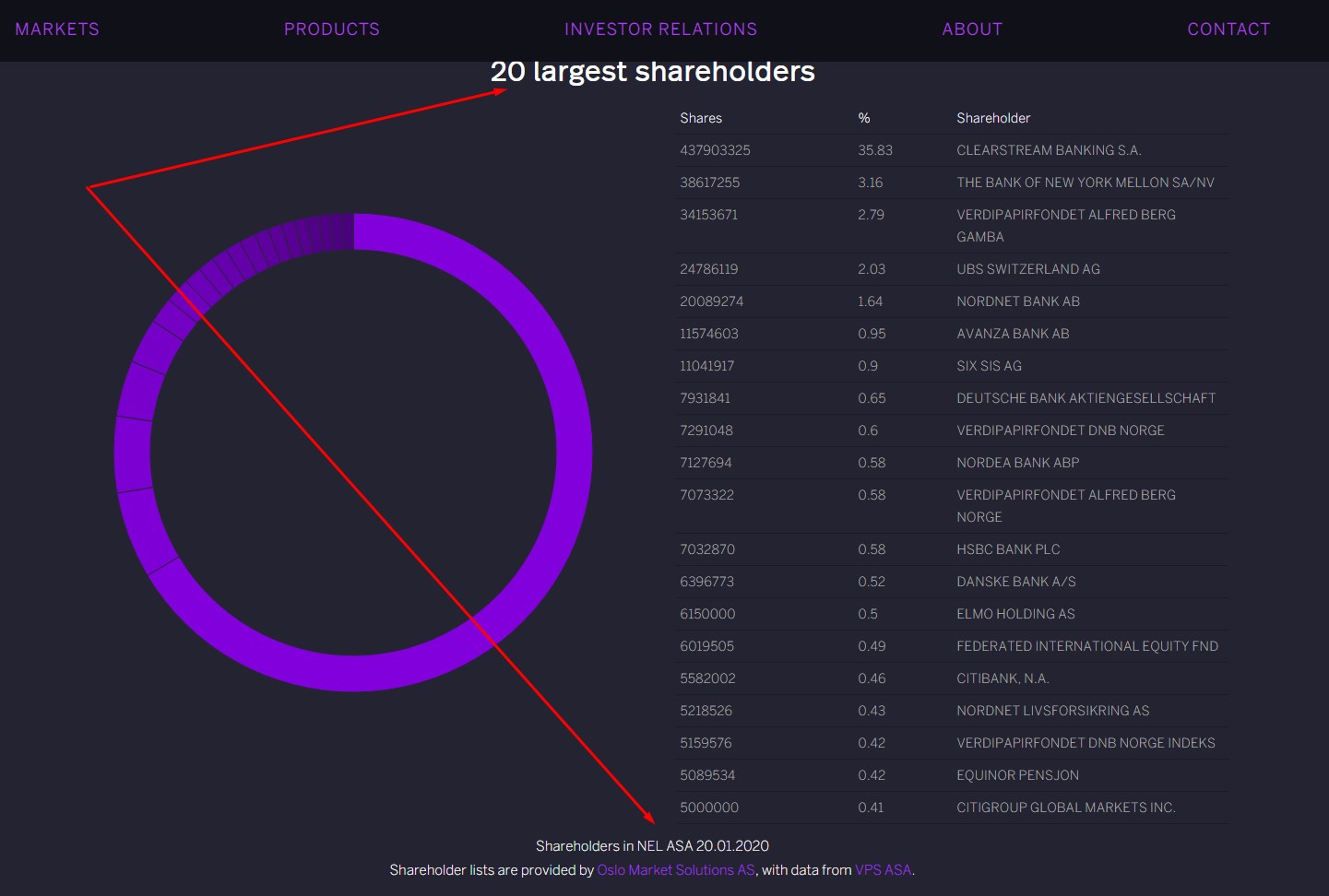
Task: Click the % column header
Action: click(864, 118)
